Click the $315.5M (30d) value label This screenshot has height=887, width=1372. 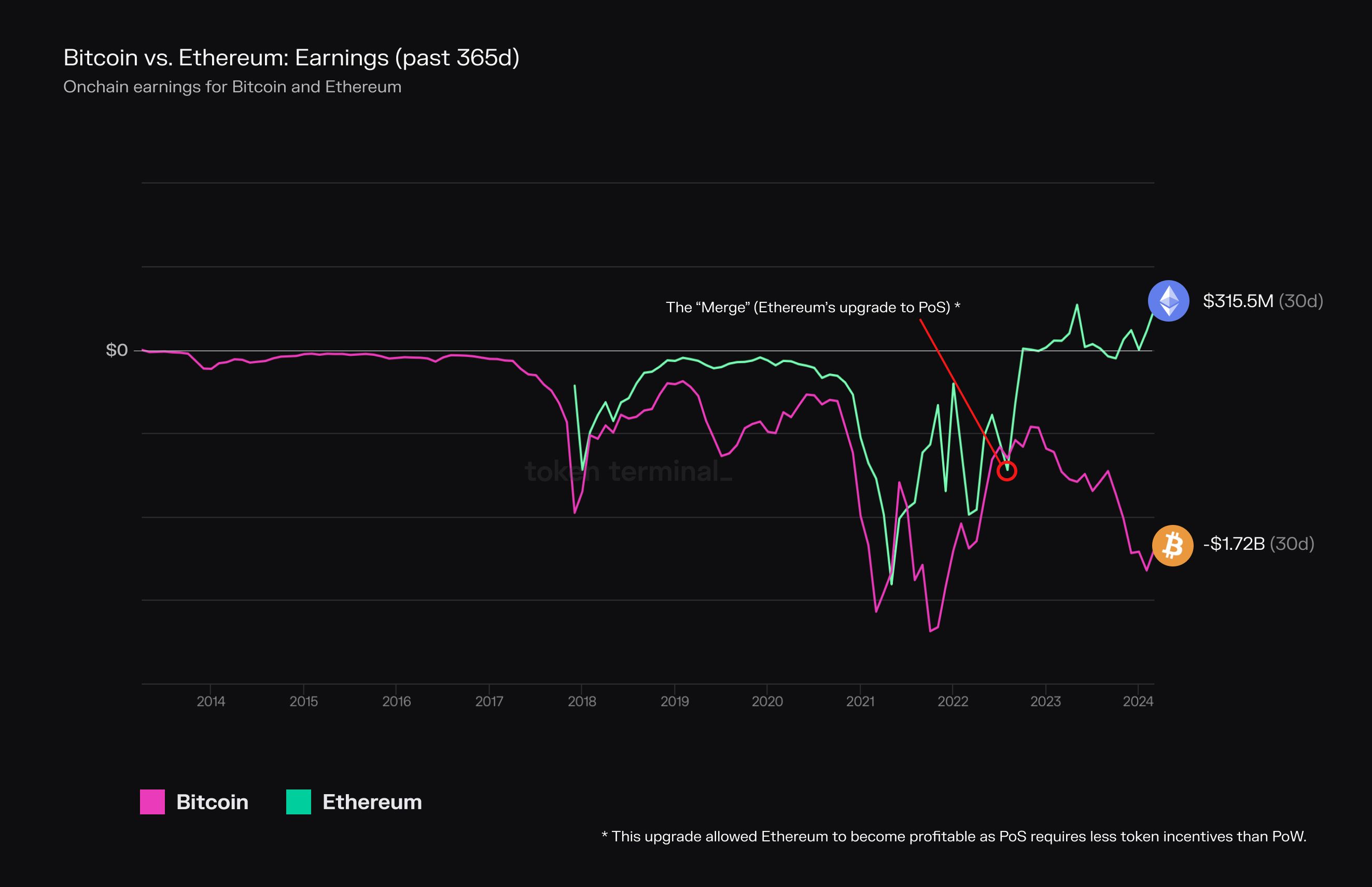1263,301
